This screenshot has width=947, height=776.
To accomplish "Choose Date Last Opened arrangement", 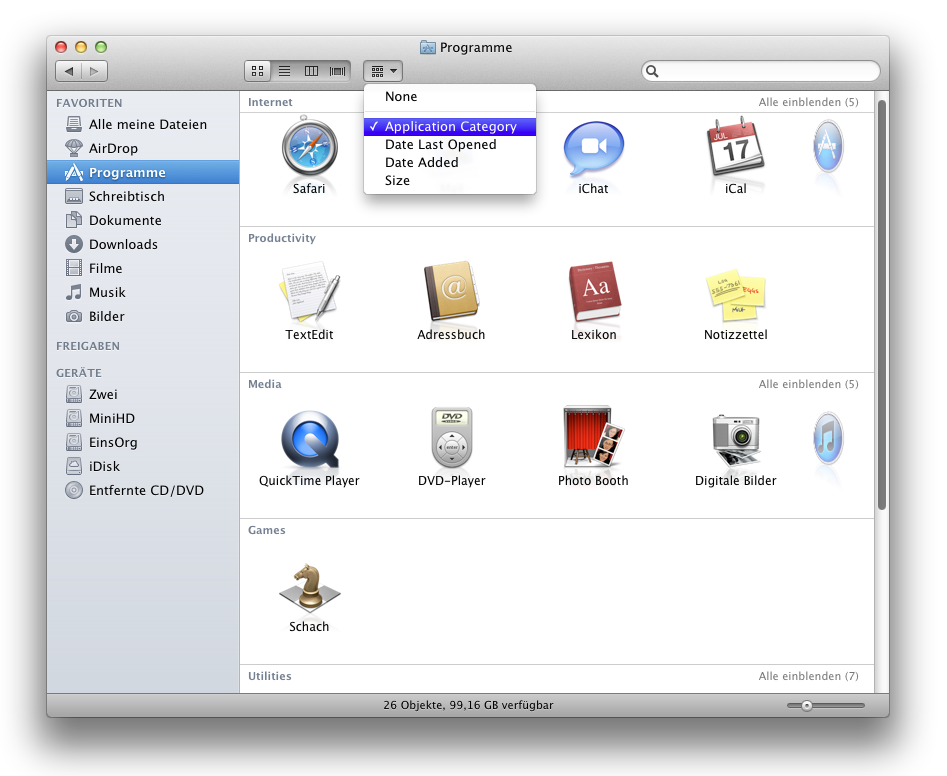I will point(440,145).
